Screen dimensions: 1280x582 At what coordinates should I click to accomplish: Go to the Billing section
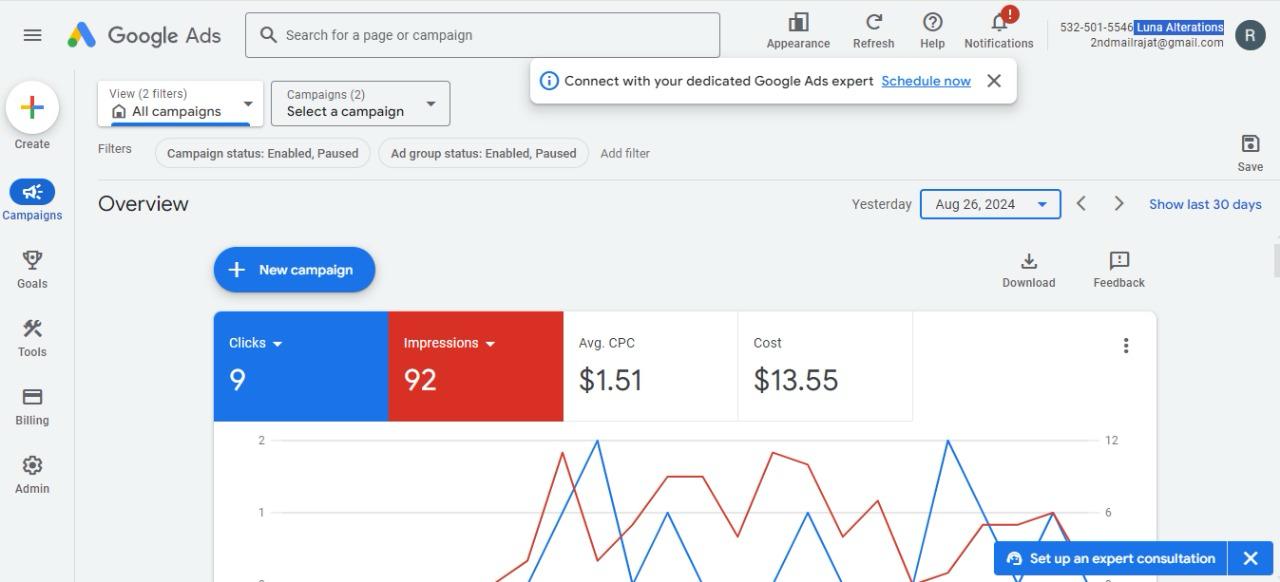coord(32,406)
